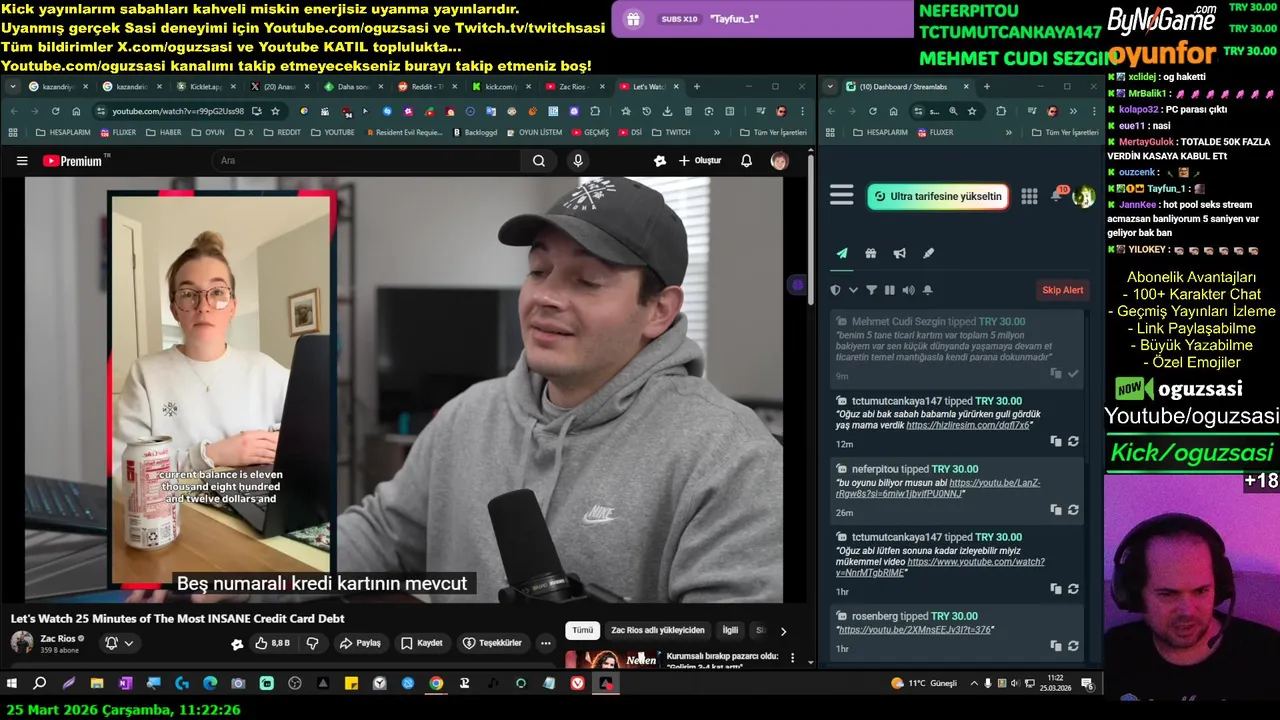The width and height of the screenshot is (1280, 720).
Task: Toggle the Streamlabs shield safe mode
Action: click(836, 290)
